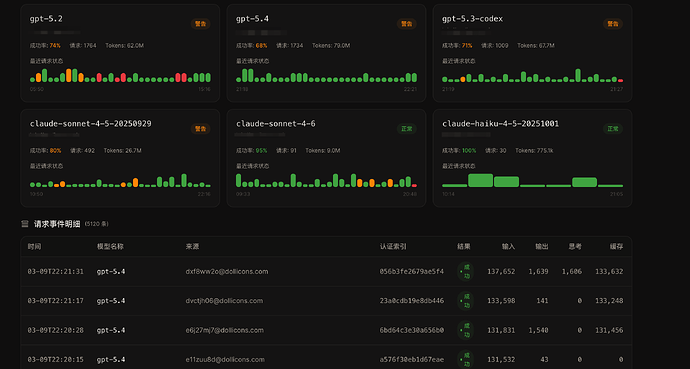Click the 警告 badge on gpt-5.4 card
This screenshot has width=690, height=369.
(407, 24)
